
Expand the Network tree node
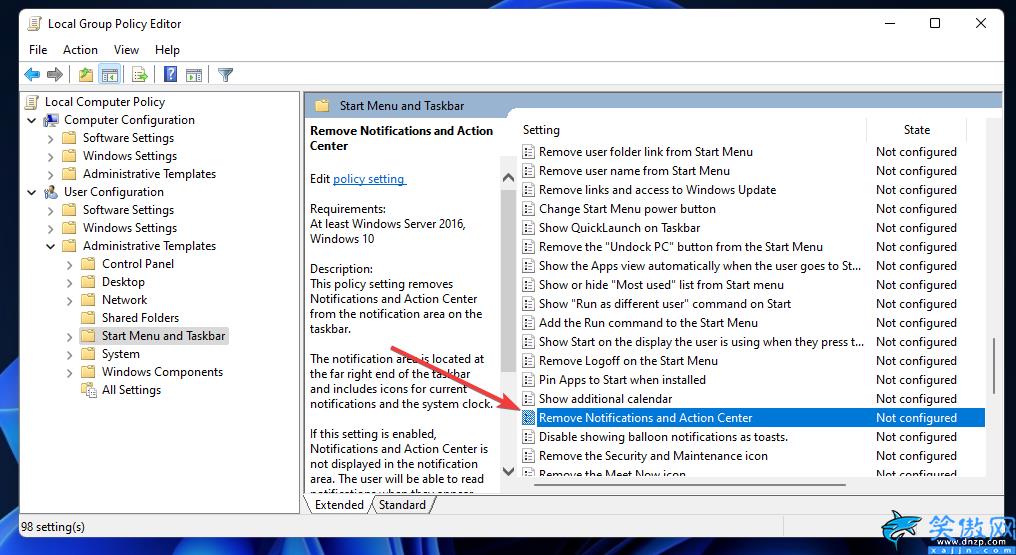click(x=69, y=300)
